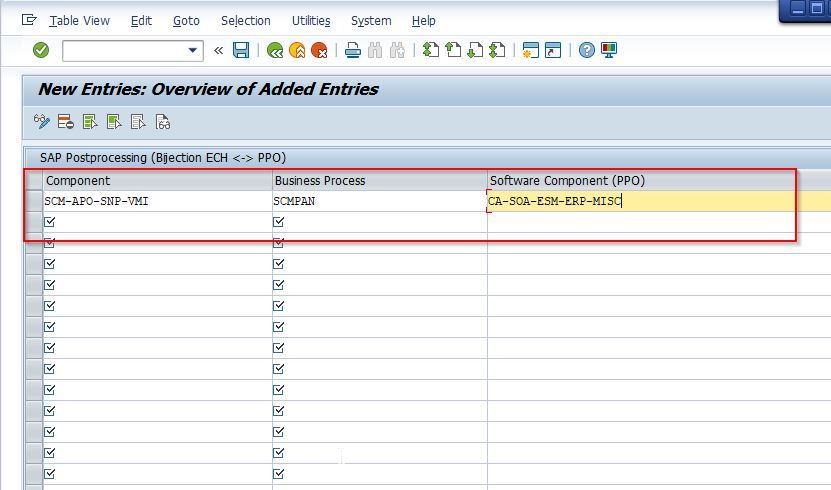Open the SAP system menu icon left of Table View

point(29,20)
